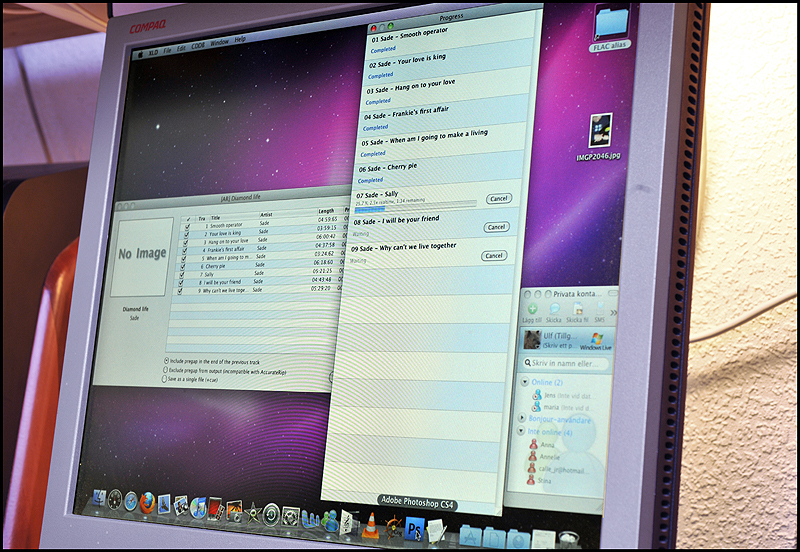Select offline contact Stina

(540, 480)
